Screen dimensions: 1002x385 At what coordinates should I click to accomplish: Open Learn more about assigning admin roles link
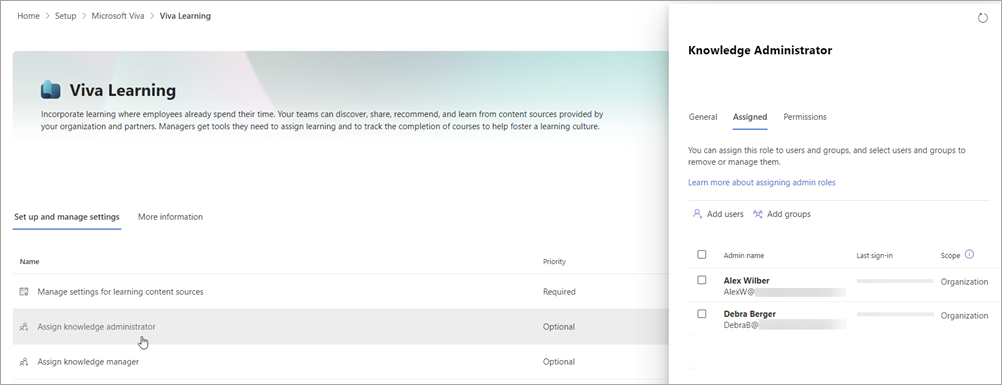(x=762, y=182)
